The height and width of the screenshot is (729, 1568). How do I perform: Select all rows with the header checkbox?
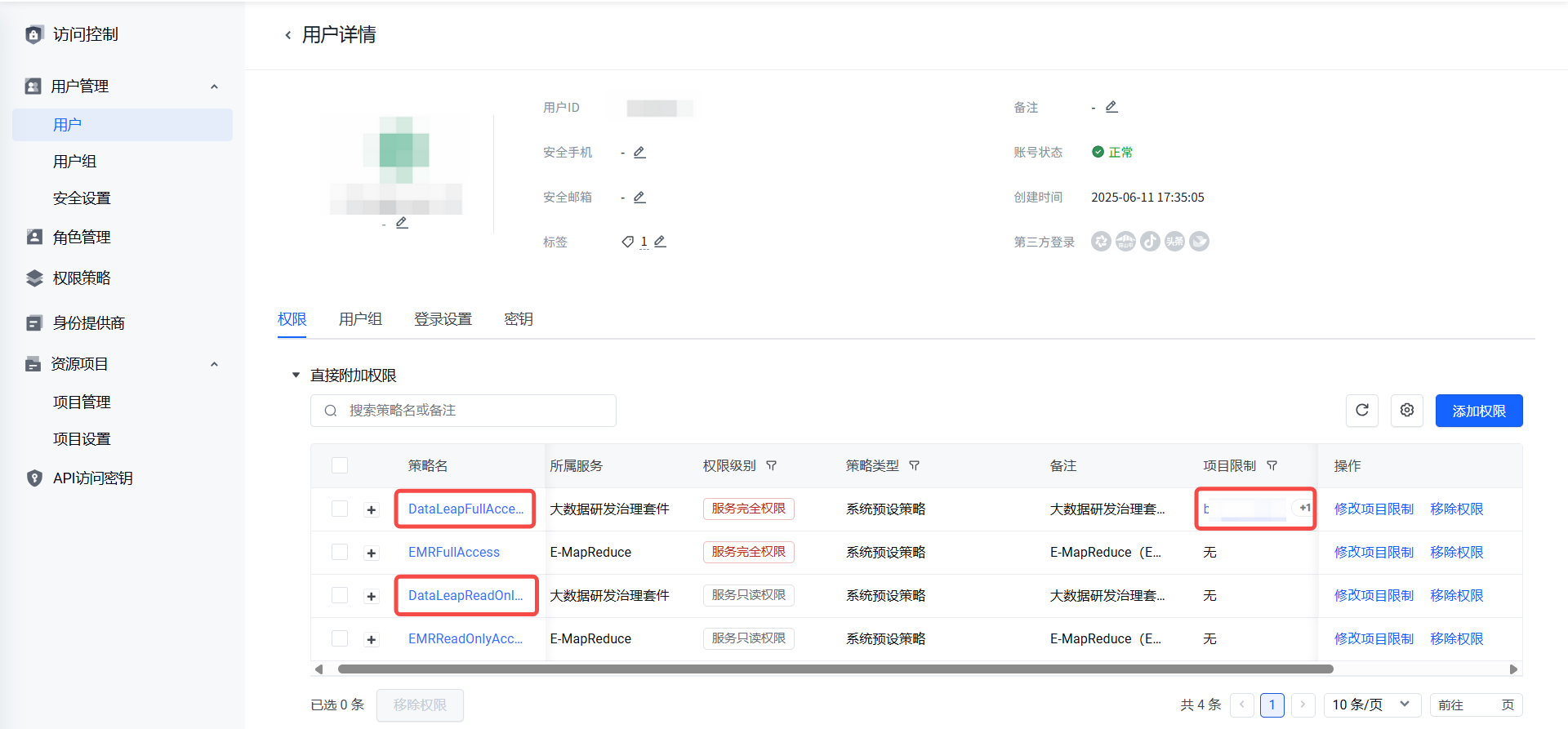coord(340,466)
